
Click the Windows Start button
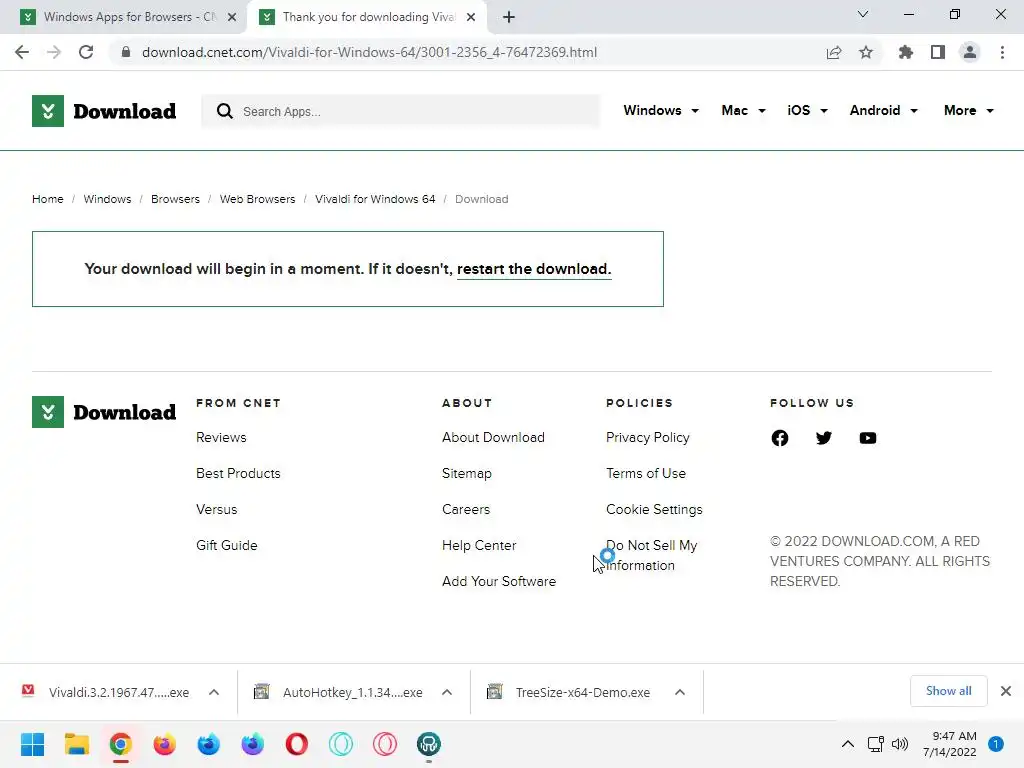[33, 744]
